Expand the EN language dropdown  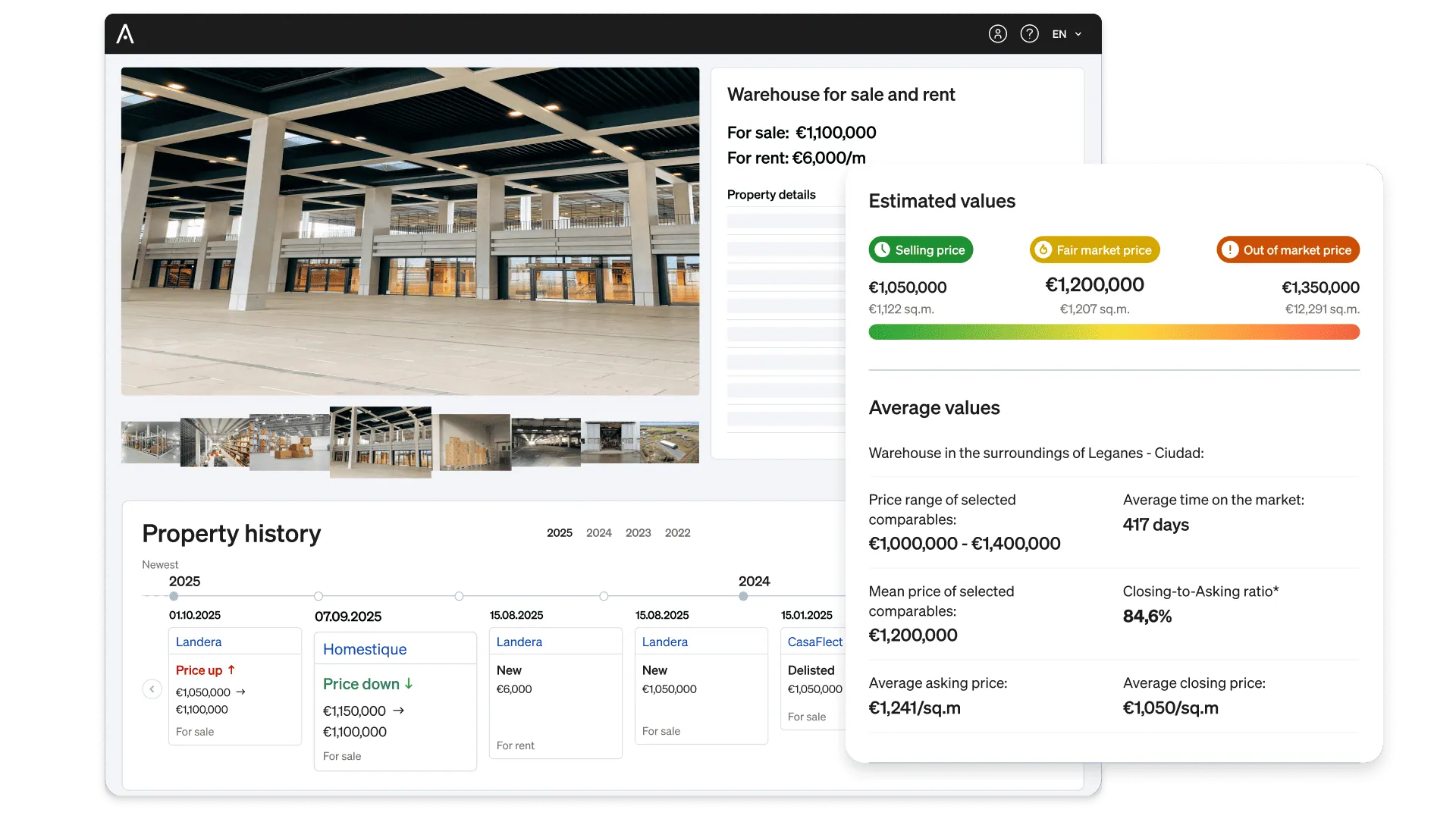pos(1067,34)
